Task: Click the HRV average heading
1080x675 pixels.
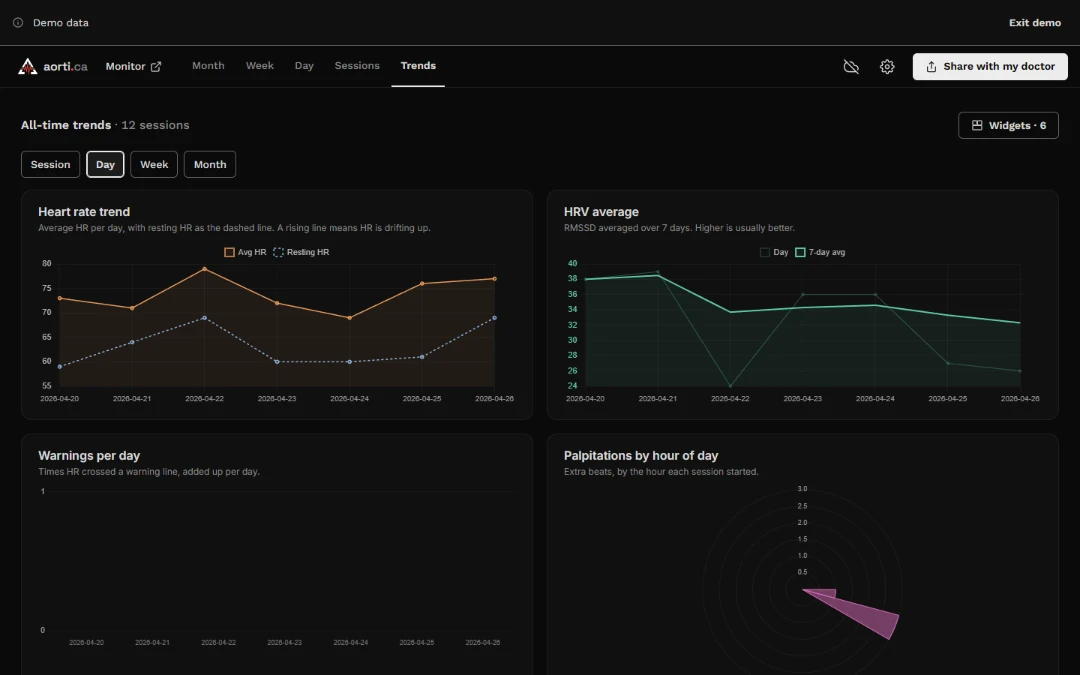Action: pos(601,211)
